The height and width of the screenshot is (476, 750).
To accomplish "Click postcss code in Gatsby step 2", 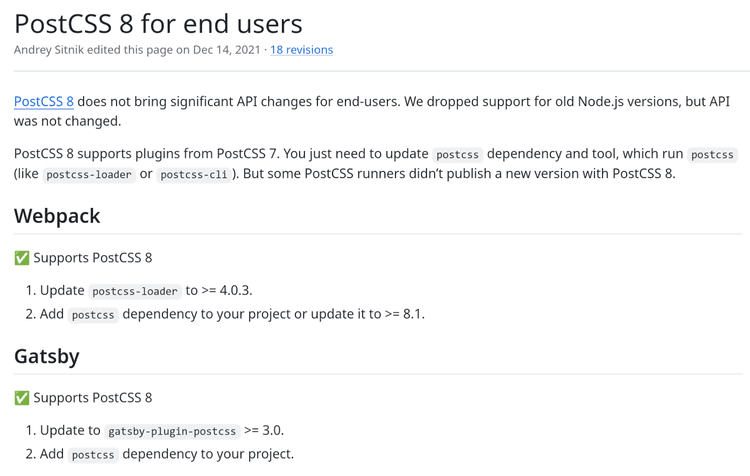I will click(x=93, y=454).
